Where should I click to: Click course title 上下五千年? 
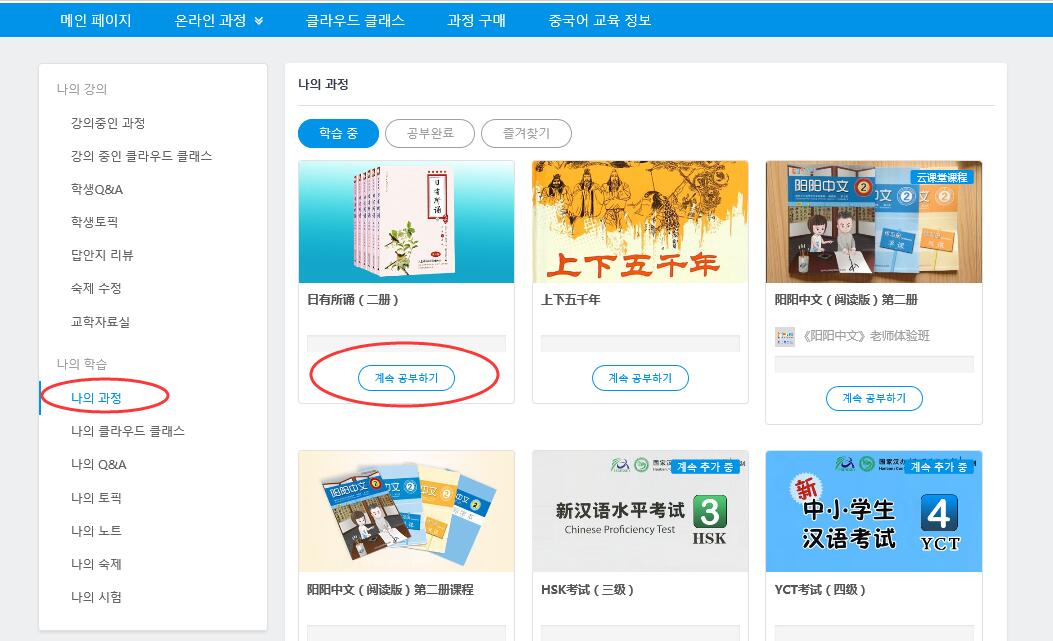tap(571, 300)
